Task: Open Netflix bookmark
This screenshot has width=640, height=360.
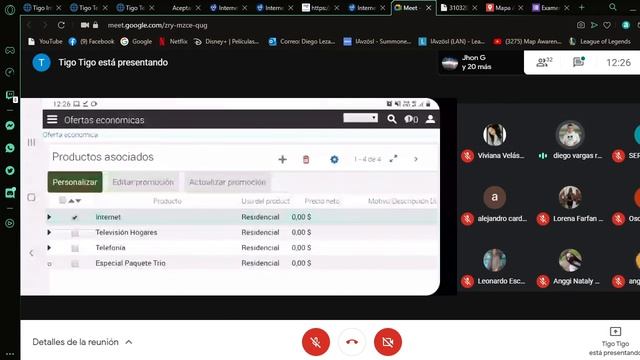Action: (173, 41)
